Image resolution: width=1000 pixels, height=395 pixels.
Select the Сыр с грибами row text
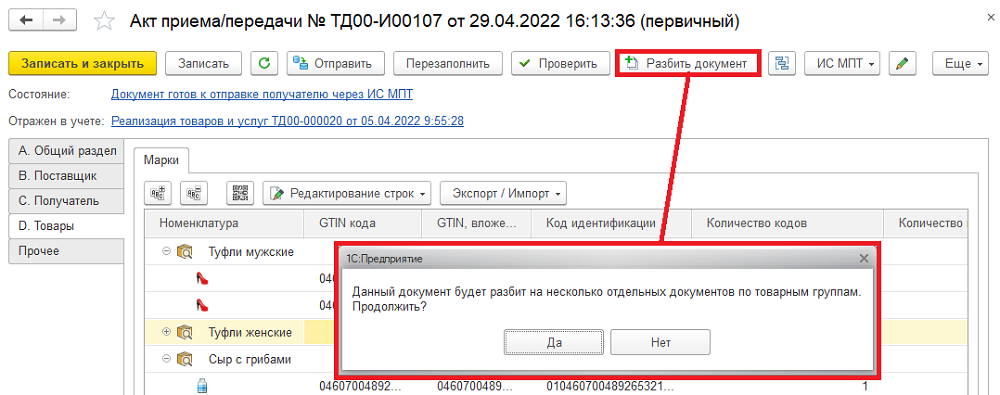click(250, 359)
